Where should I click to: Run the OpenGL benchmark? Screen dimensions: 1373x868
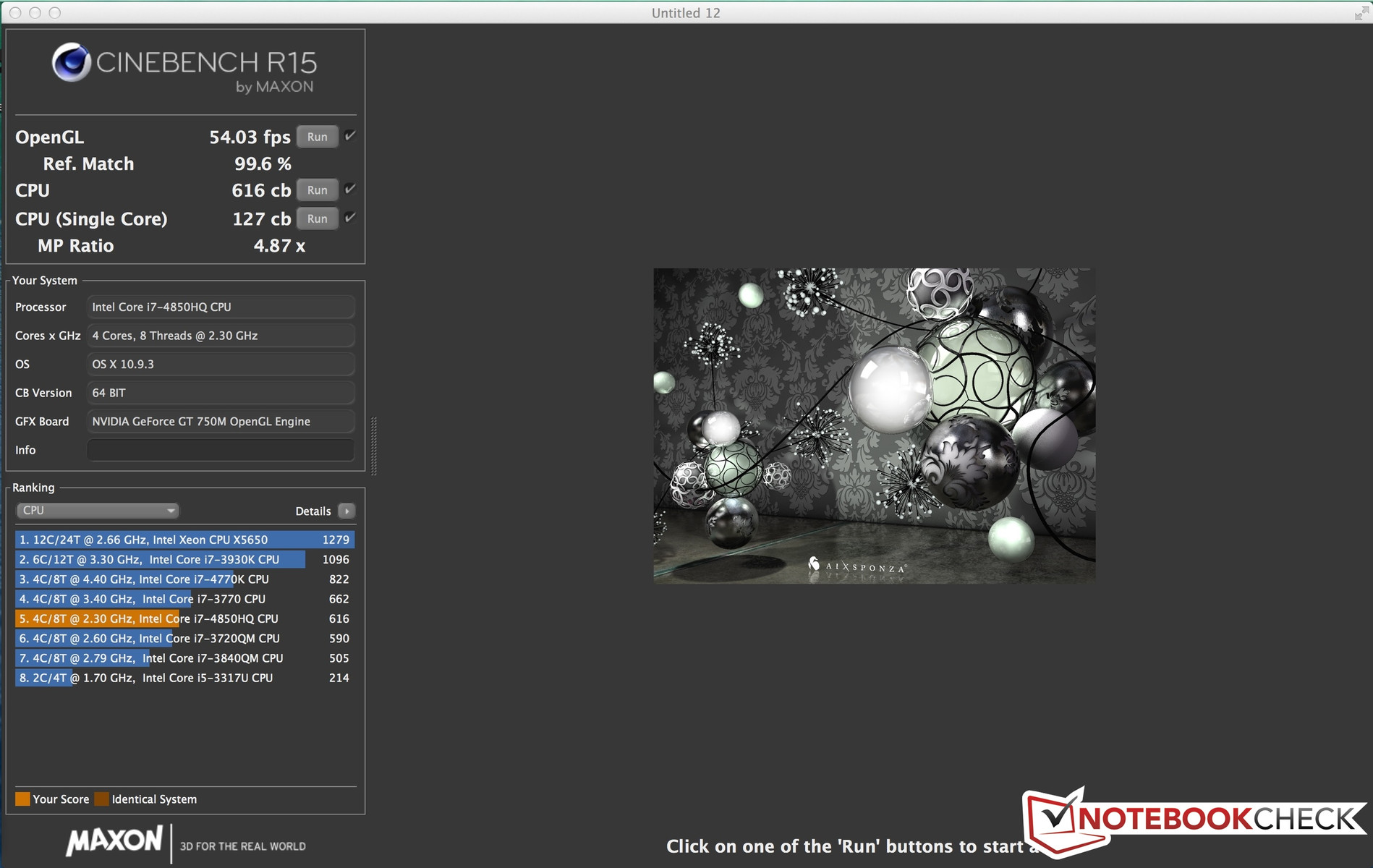pyautogui.click(x=317, y=137)
